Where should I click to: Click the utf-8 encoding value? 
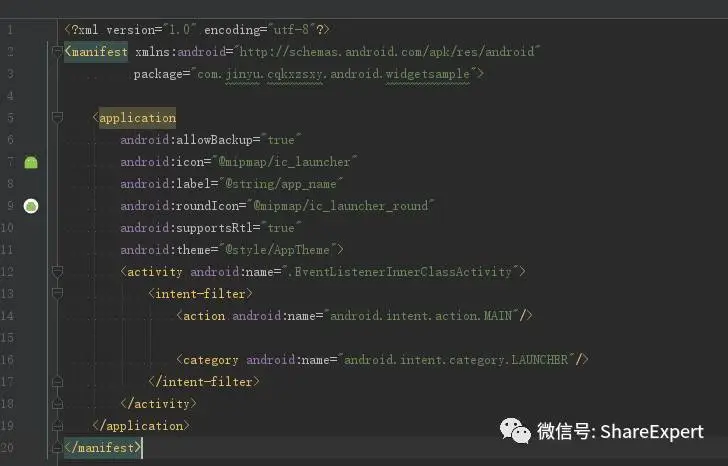tap(291, 30)
